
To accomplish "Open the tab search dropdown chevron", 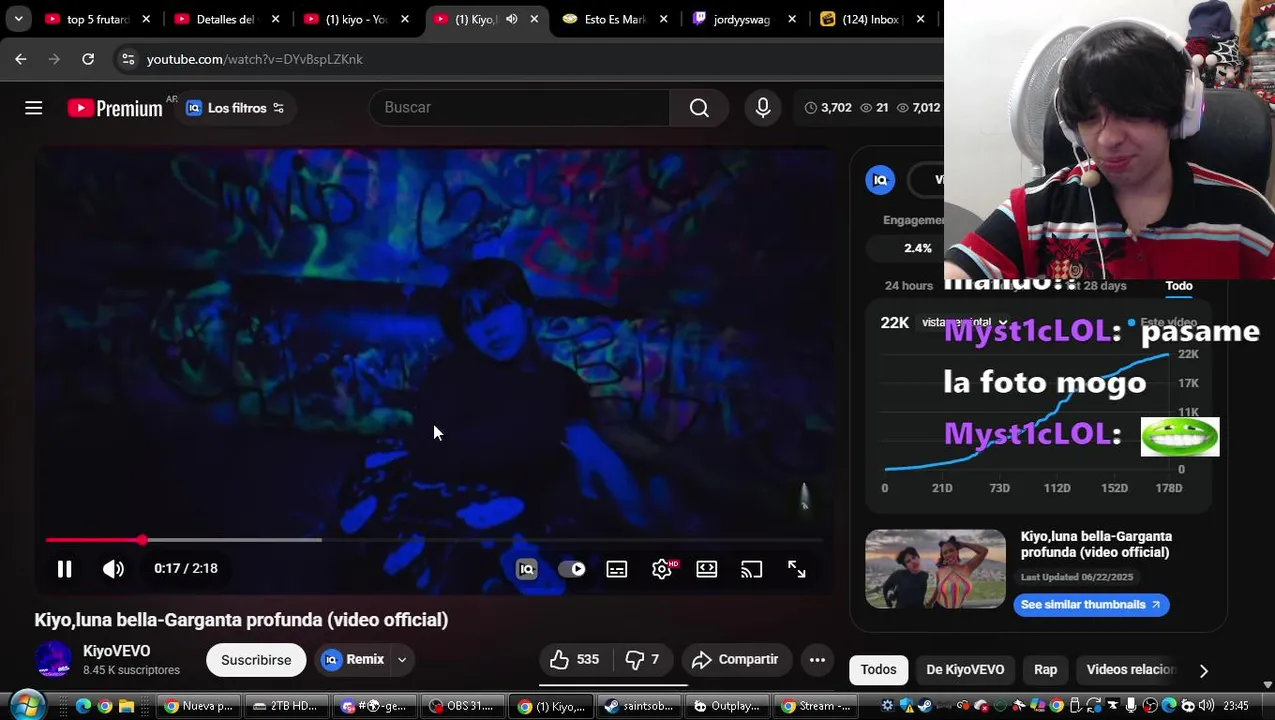I will coord(18,19).
